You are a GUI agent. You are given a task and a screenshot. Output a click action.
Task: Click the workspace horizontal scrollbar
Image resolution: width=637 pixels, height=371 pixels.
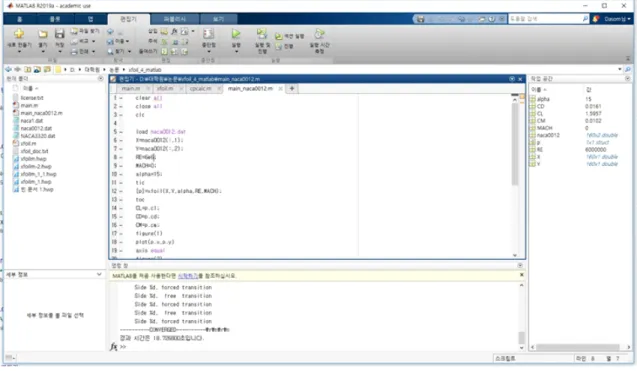(578, 347)
